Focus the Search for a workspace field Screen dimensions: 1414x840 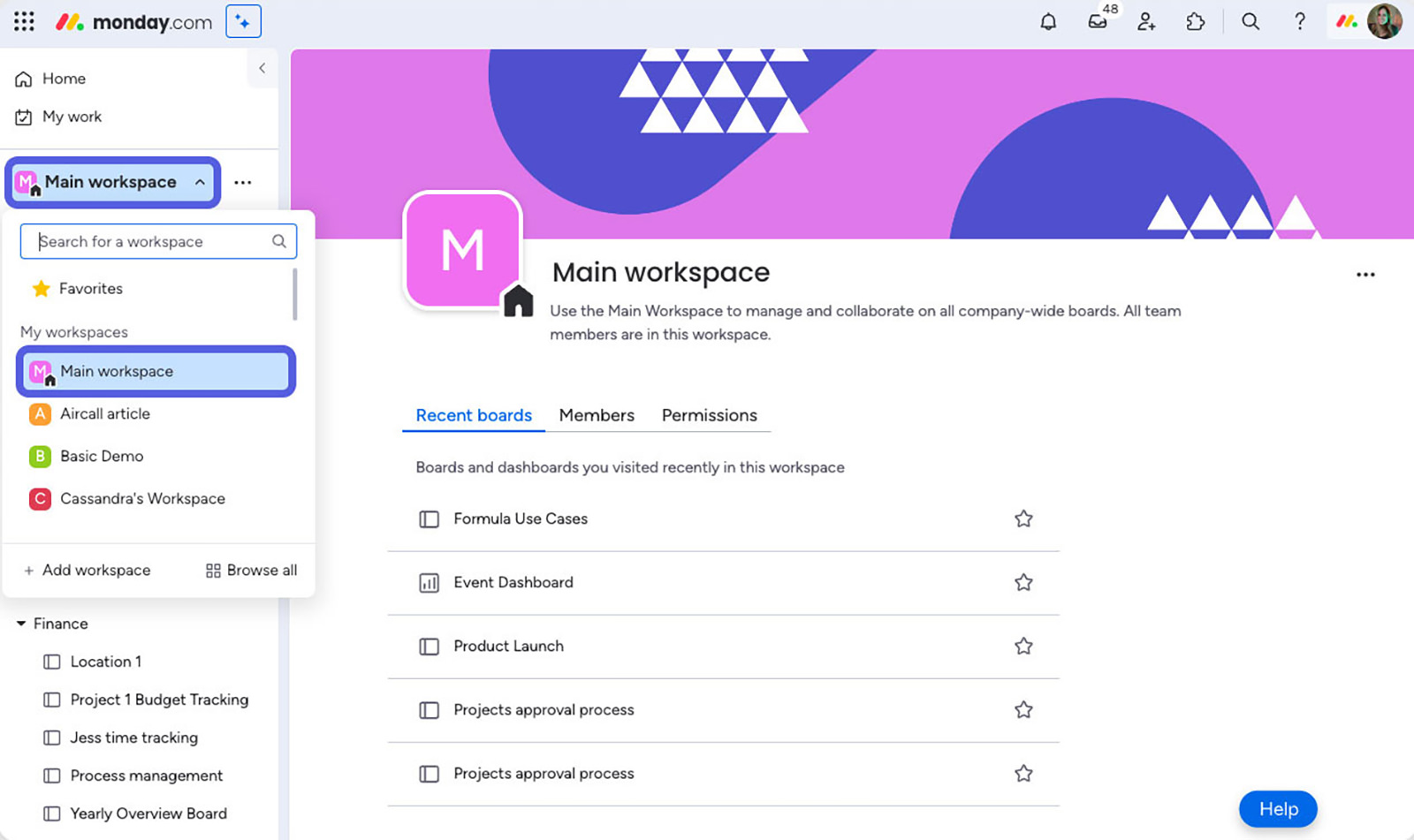[x=150, y=241]
